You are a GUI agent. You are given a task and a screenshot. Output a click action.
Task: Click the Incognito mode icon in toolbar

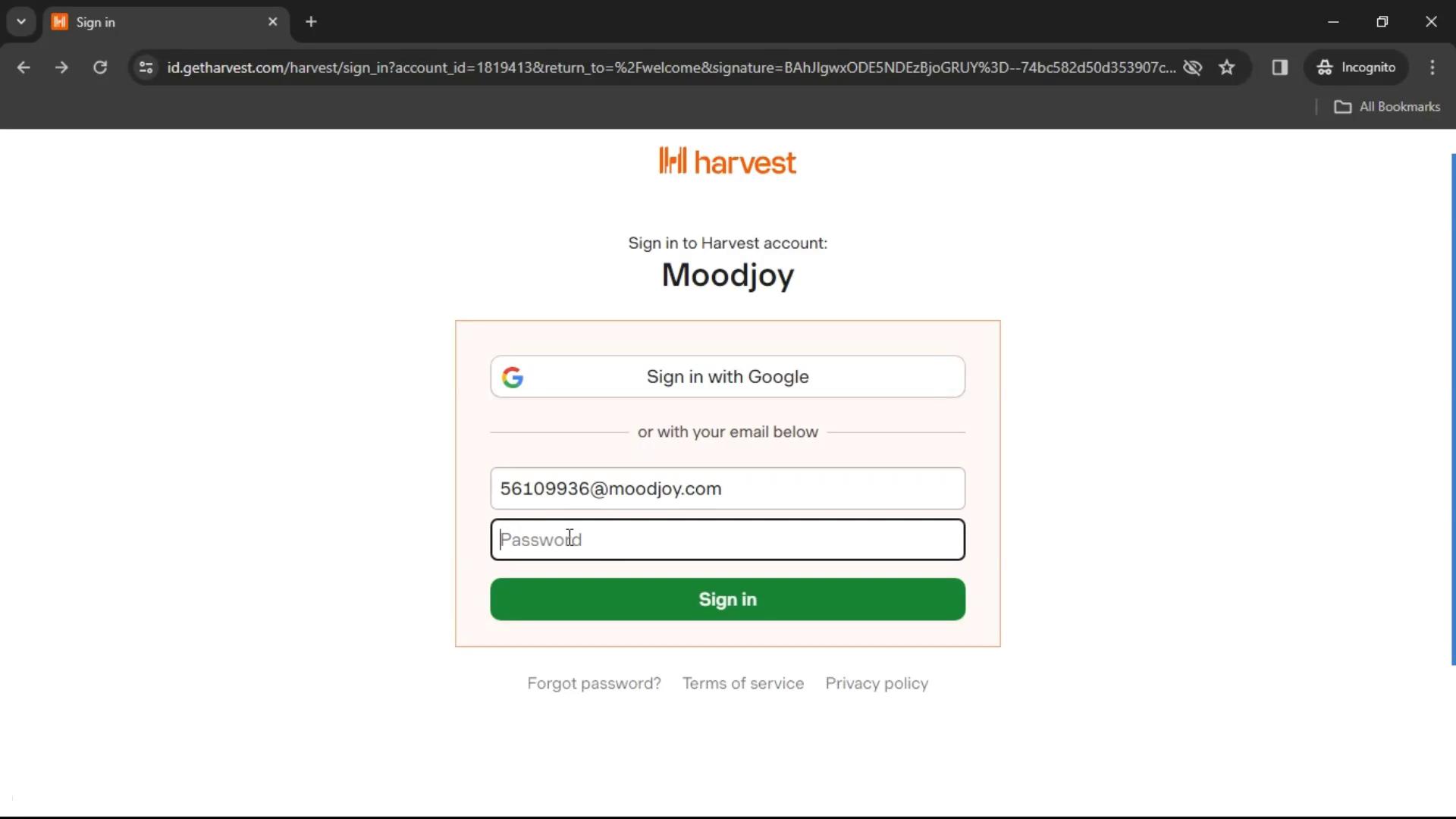point(1325,67)
